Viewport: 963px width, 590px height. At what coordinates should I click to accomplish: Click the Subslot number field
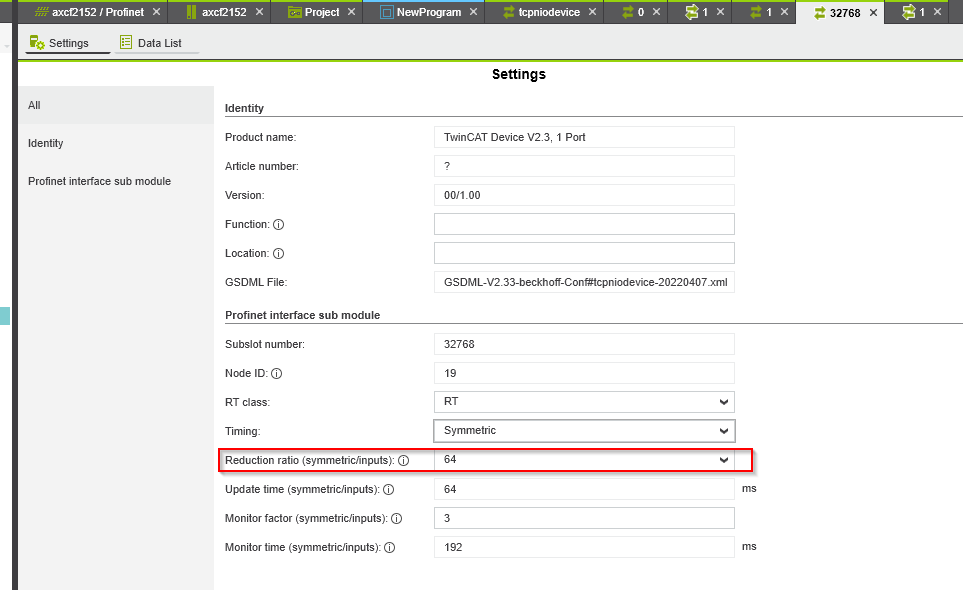[x=584, y=344]
